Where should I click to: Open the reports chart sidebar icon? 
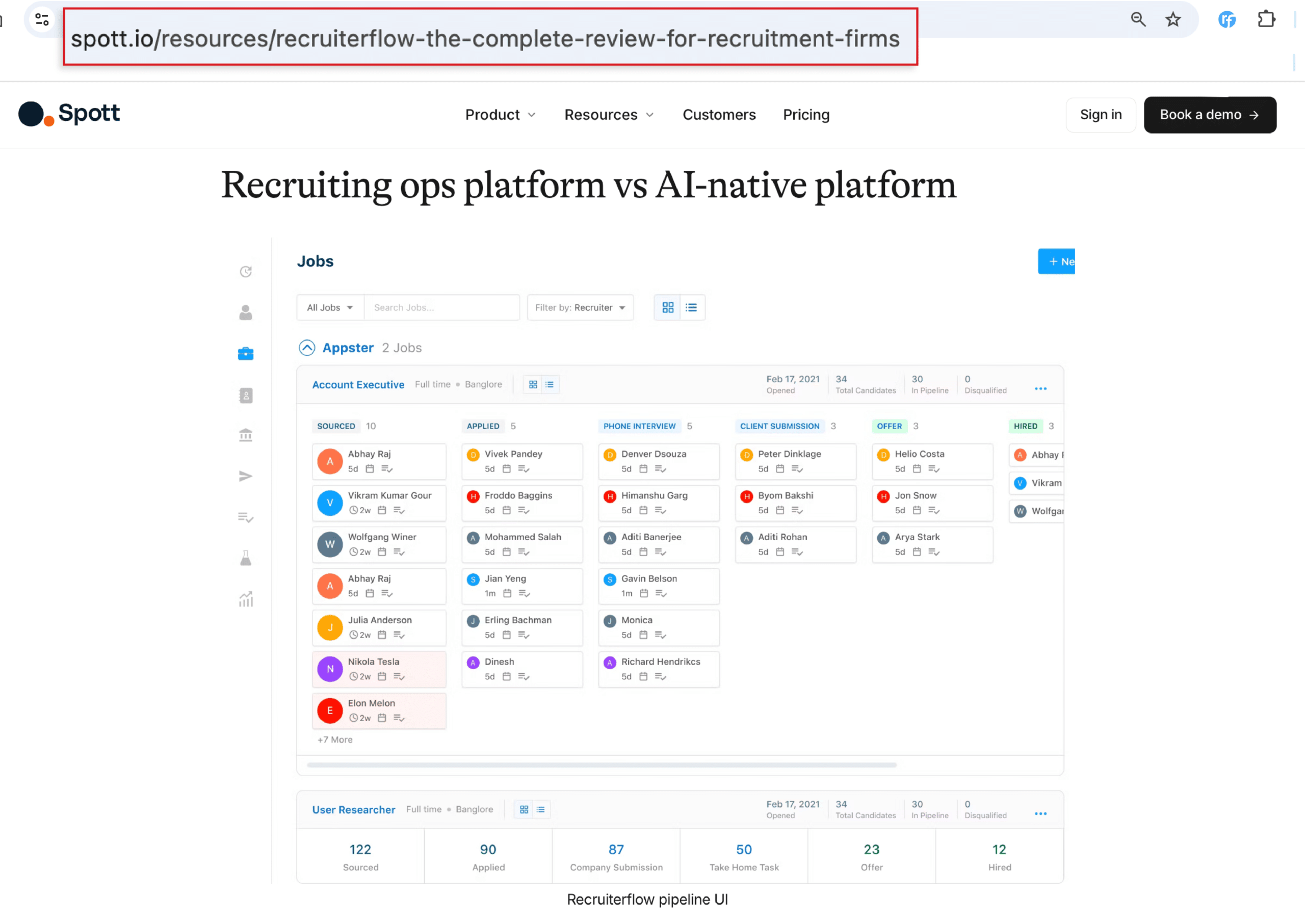click(x=246, y=598)
